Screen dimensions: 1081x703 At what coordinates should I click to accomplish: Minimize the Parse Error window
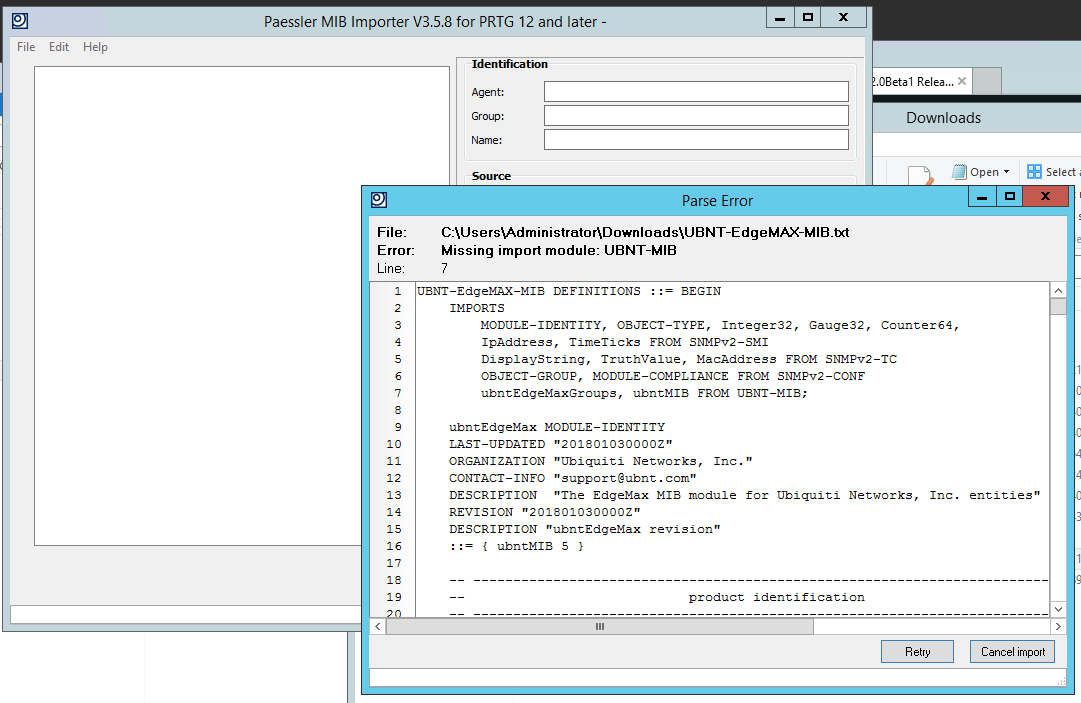982,197
